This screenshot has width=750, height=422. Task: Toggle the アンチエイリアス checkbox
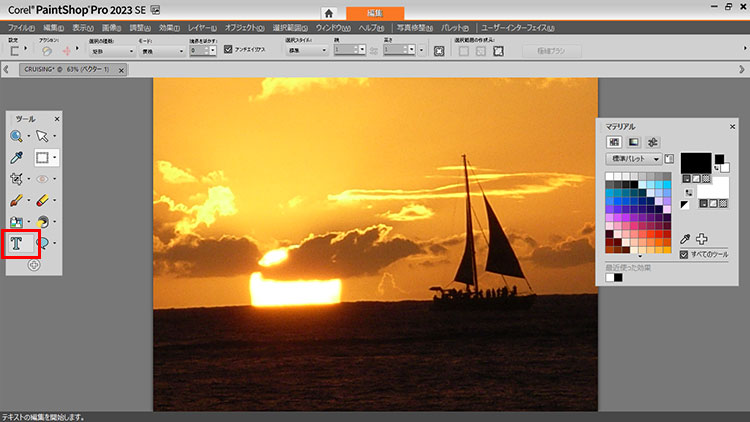point(228,49)
